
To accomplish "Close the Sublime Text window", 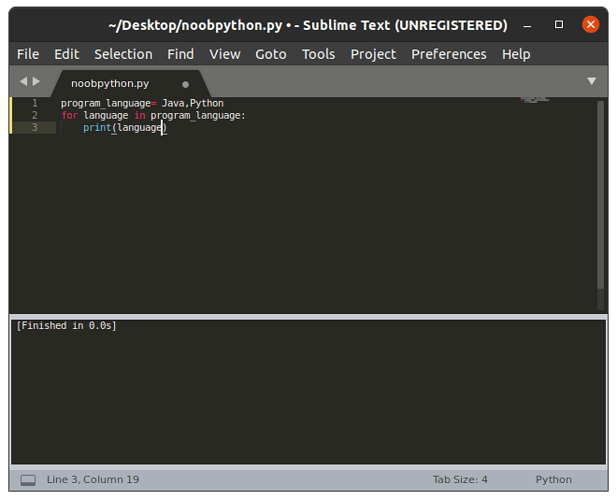I will pyautogui.click(x=590, y=25).
